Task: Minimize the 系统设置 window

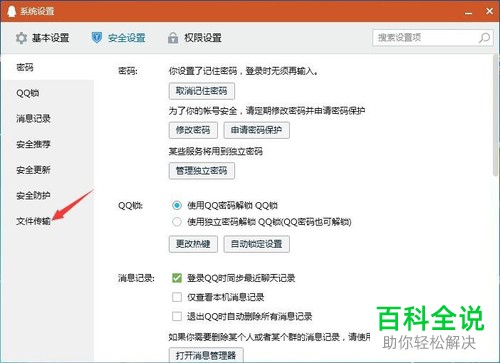Action: (x=469, y=12)
